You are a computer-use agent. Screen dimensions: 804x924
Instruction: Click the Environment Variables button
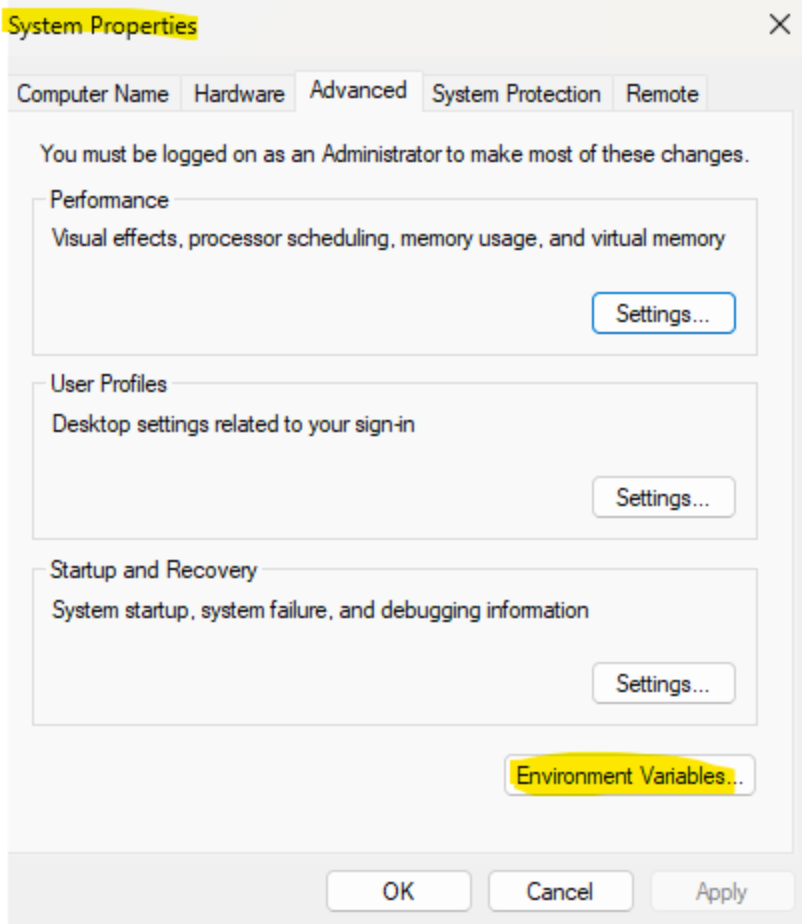[630, 776]
